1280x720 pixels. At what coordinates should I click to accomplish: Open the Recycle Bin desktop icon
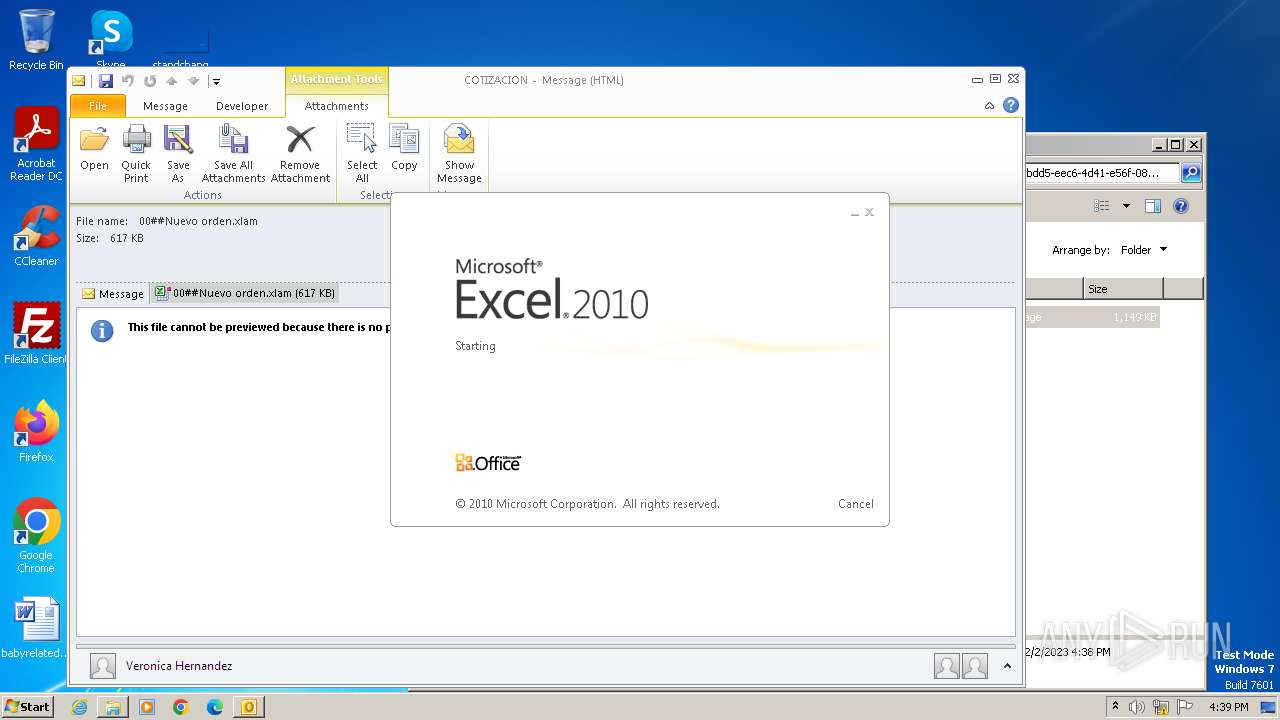click(x=36, y=40)
